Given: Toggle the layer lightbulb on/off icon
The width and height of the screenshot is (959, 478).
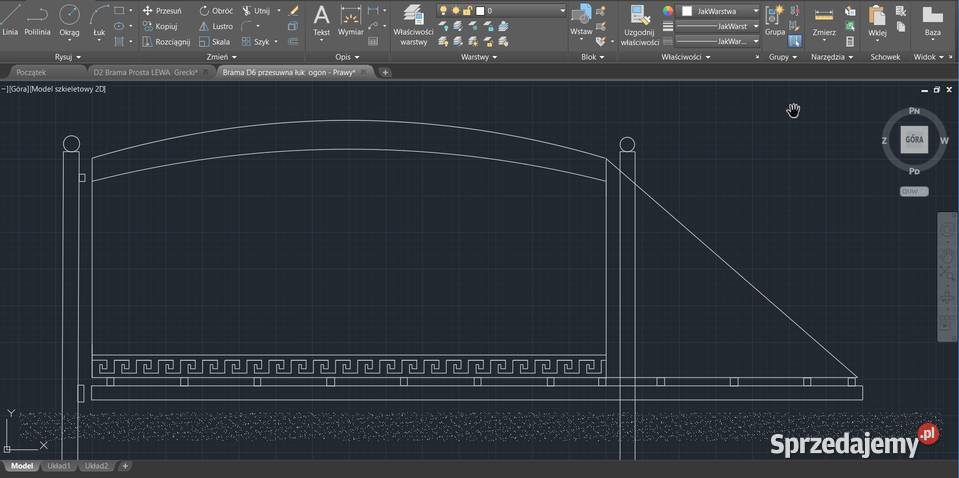Looking at the screenshot, I should pos(443,11).
